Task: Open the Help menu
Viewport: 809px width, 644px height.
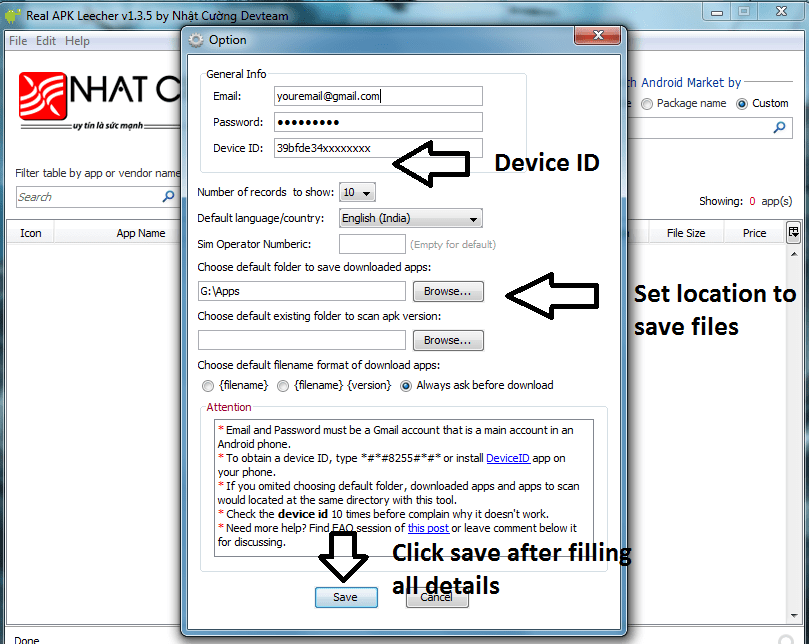Action: click(x=77, y=41)
